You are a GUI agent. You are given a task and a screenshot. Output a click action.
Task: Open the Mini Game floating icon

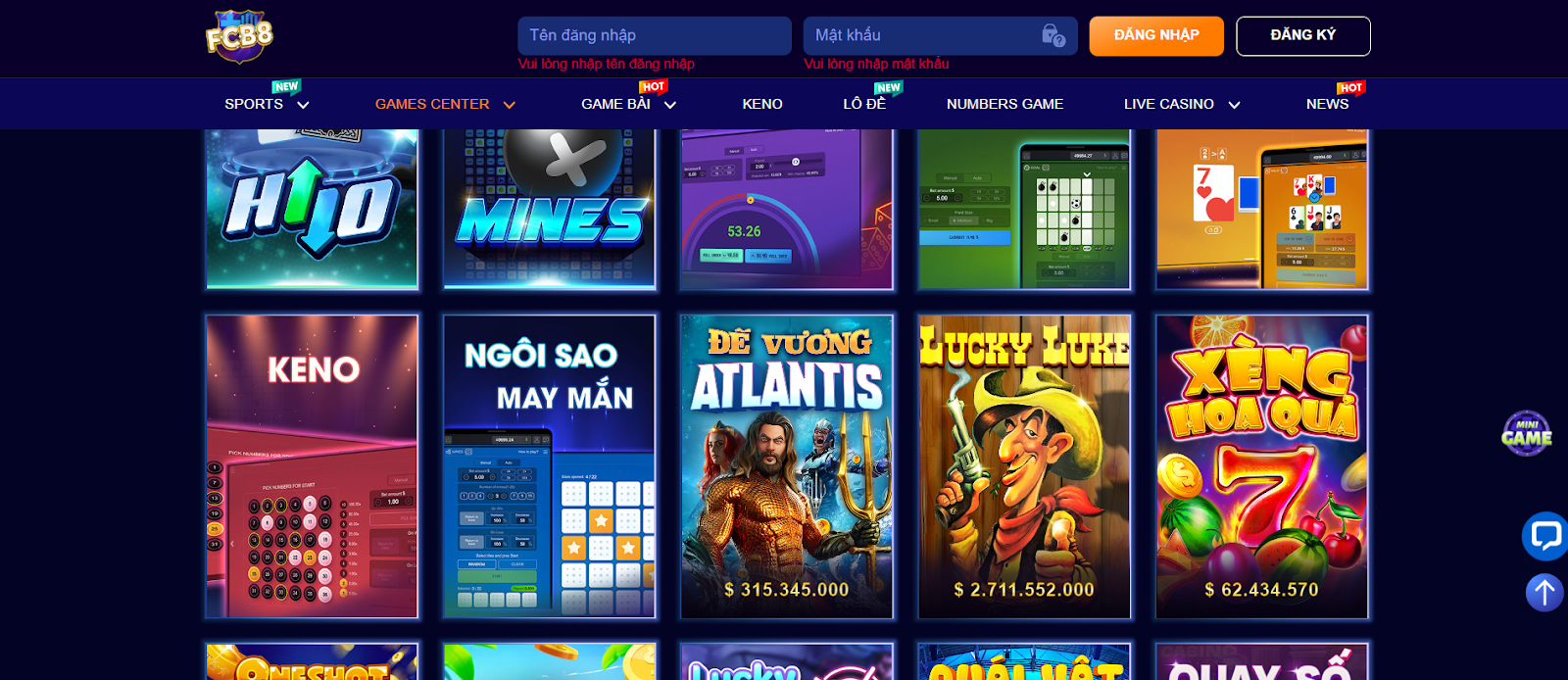click(1527, 434)
